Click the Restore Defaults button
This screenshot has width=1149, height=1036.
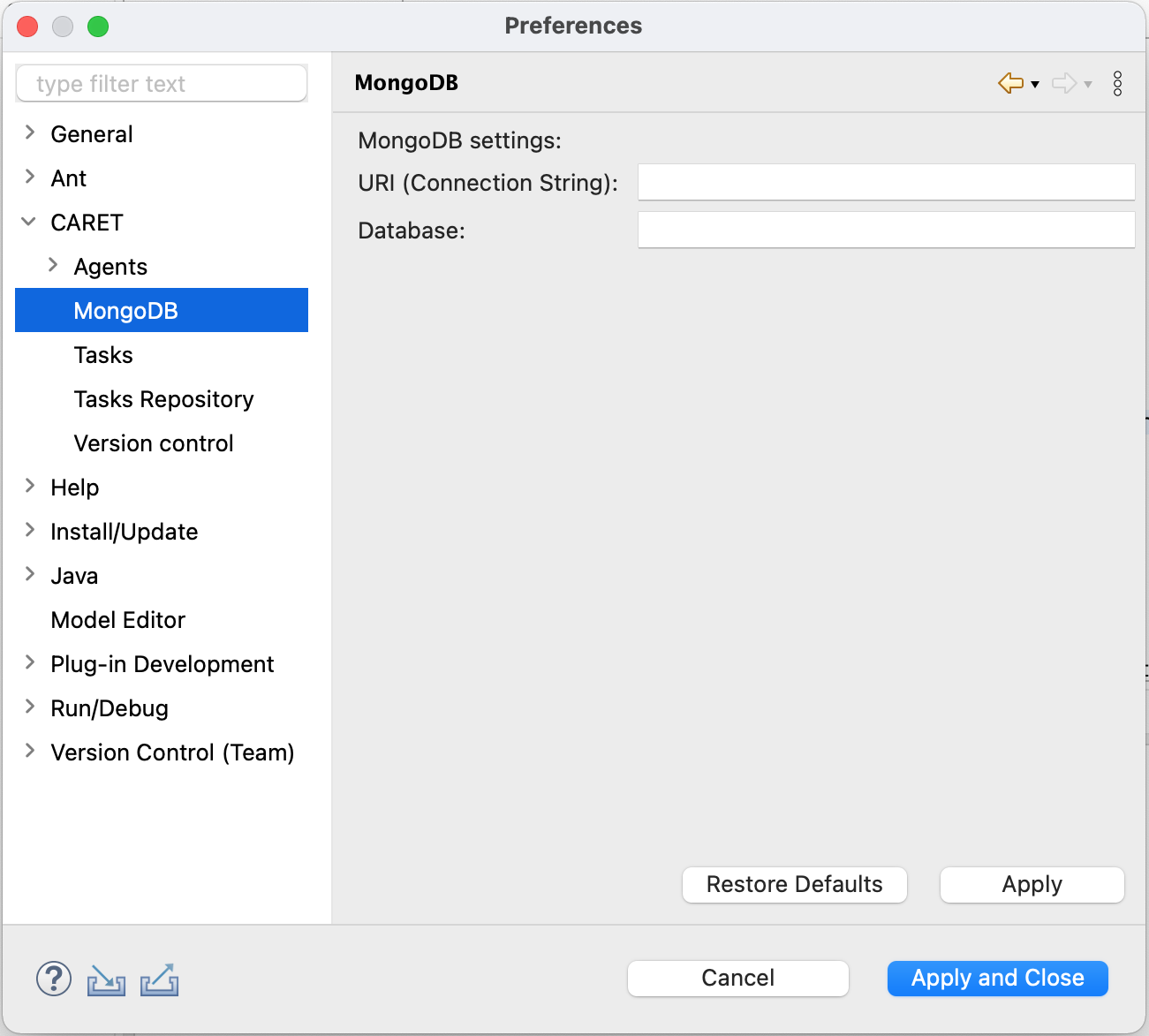click(794, 884)
